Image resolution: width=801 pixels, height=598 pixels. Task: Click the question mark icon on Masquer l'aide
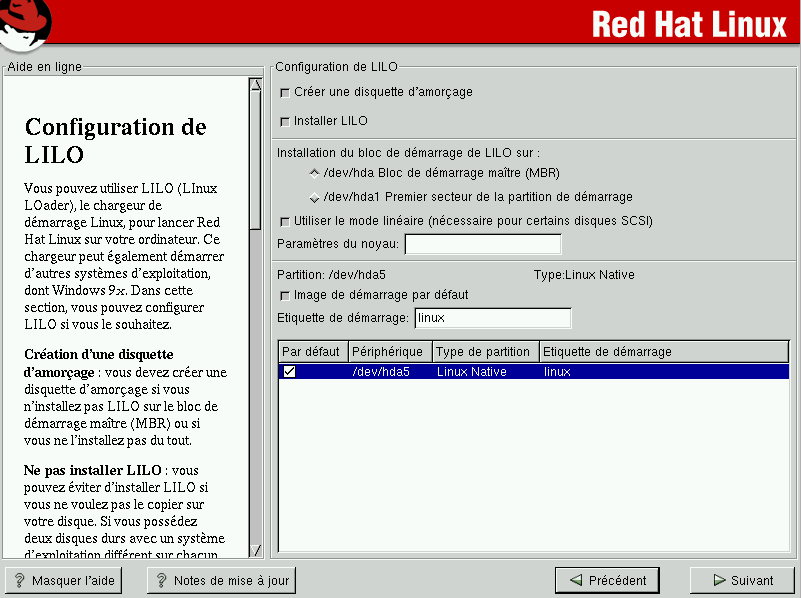tap(18, 580)
